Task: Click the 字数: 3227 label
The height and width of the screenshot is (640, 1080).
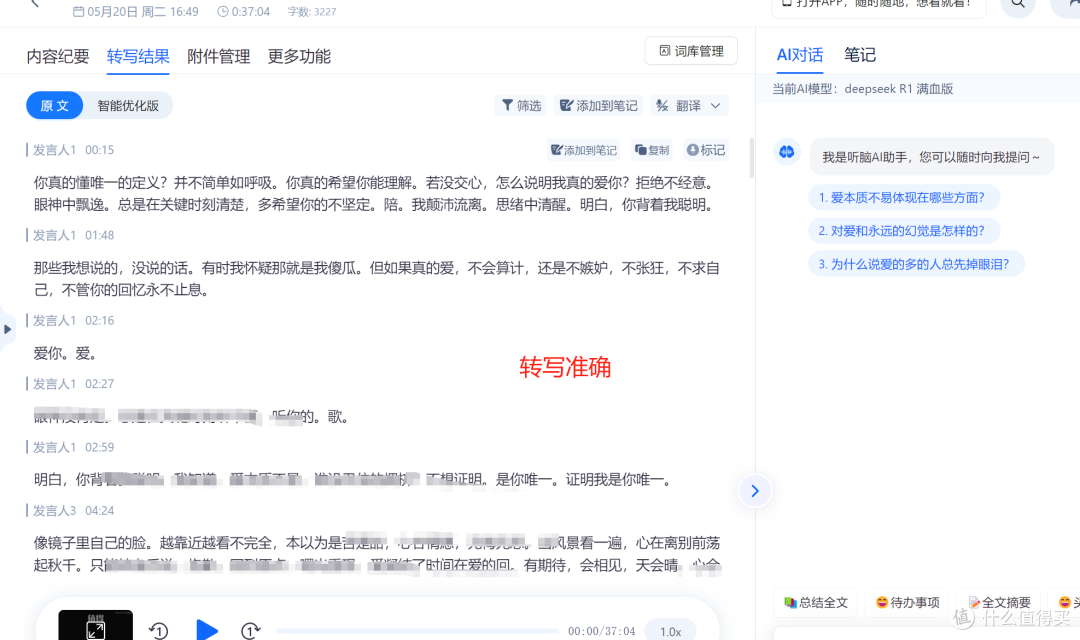Action: [x=312, y=12]
